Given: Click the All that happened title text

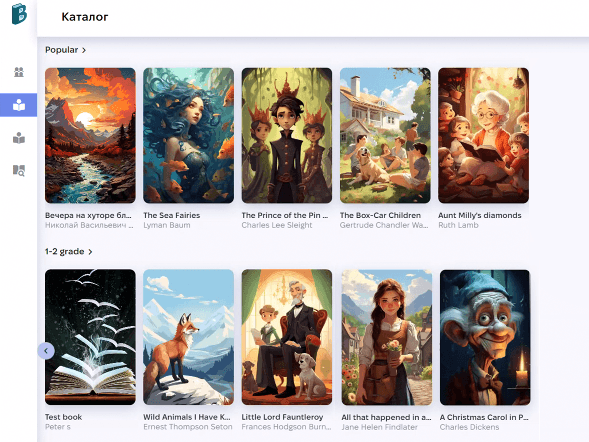Looking at the screenshot, I should click(x=387, y=417).
